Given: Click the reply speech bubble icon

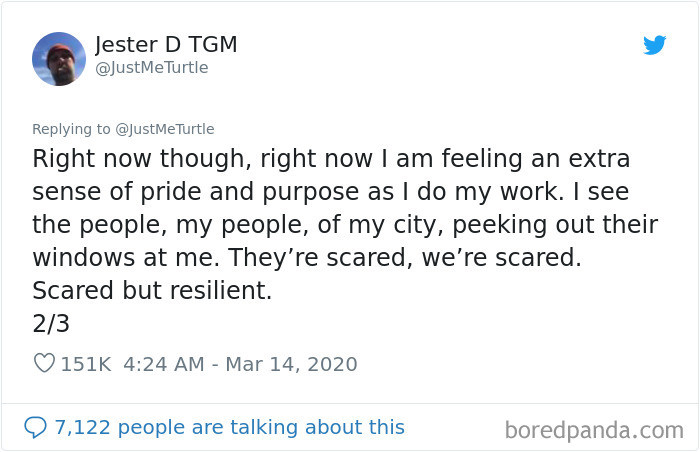Looking at the screenshot, I should click(x=35, y=427).
